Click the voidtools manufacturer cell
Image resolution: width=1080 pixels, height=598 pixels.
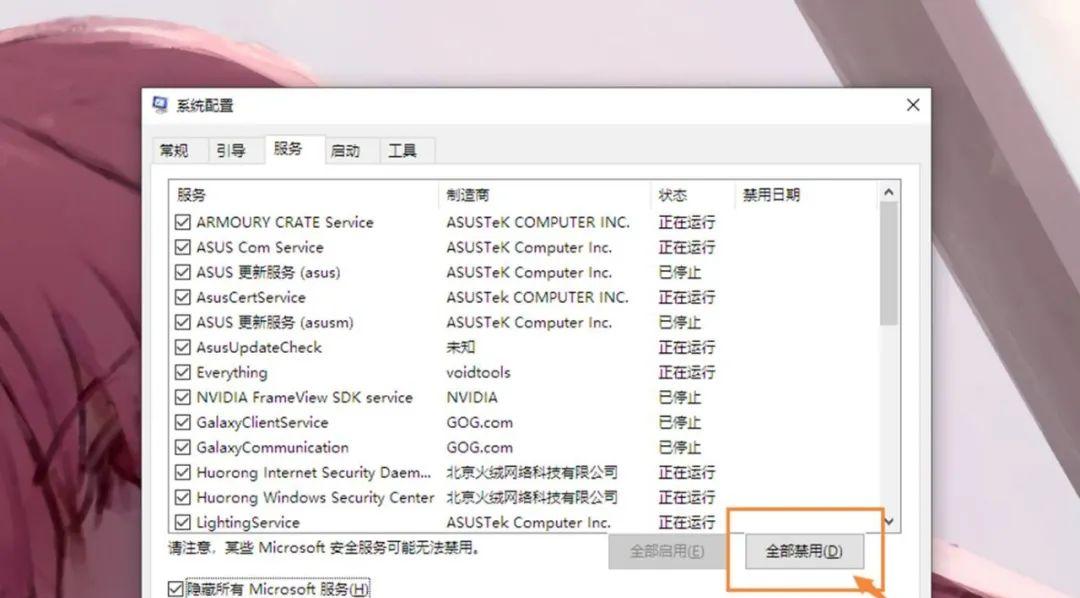coord(478,372)
